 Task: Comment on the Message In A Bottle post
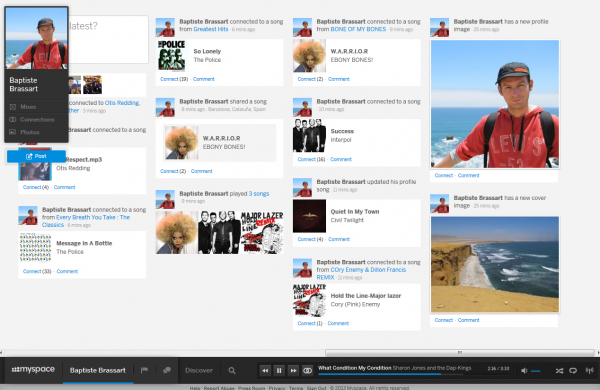pos(67,271)
